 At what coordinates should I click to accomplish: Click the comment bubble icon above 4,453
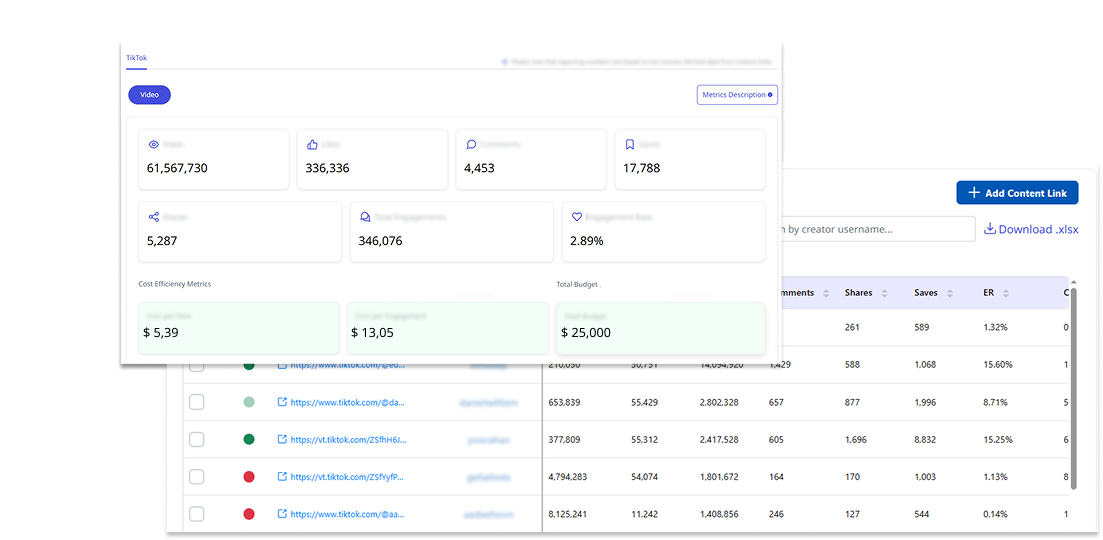[471, 145]
